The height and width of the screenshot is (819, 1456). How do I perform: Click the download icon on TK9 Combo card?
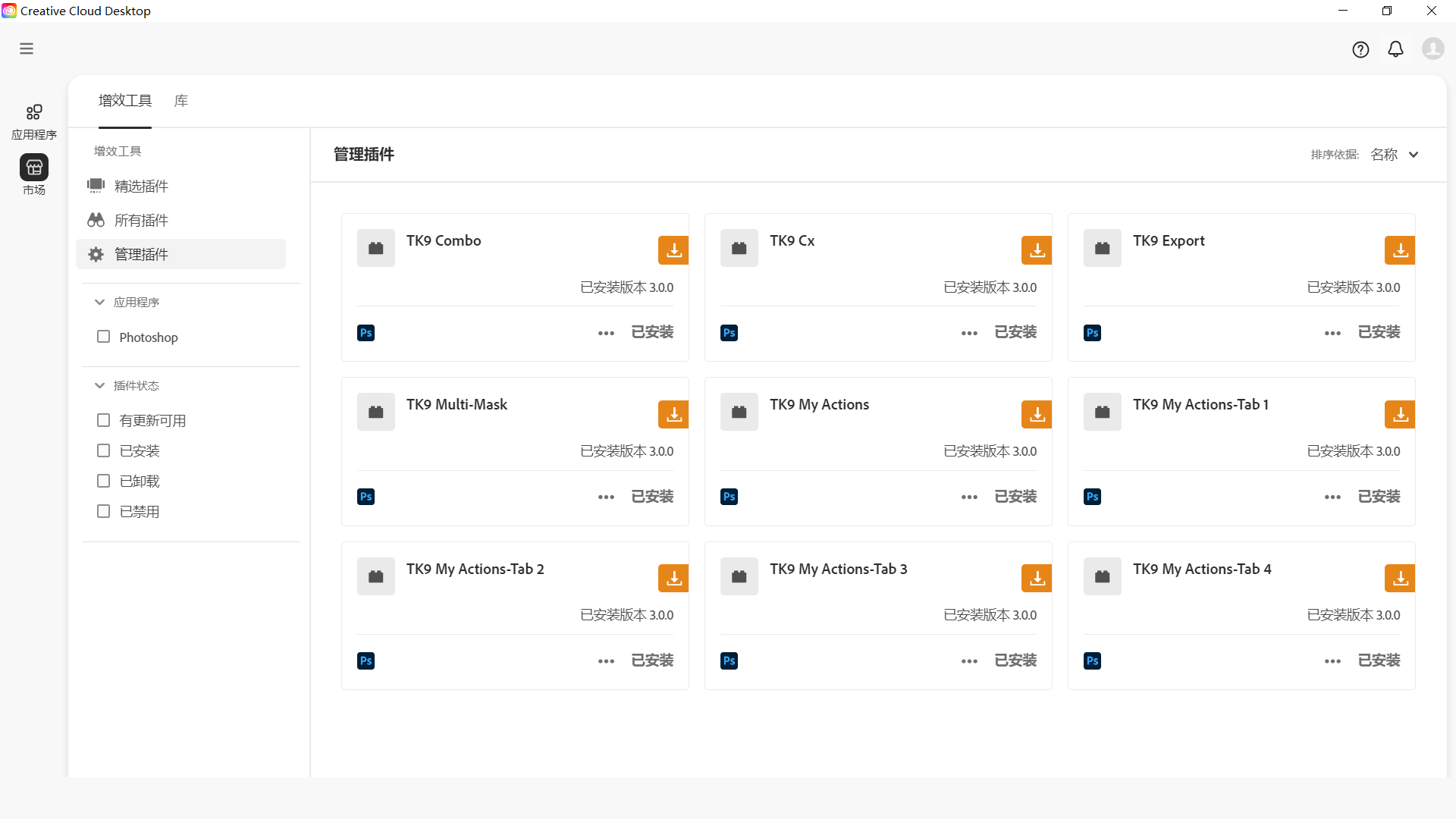(673, 249)
